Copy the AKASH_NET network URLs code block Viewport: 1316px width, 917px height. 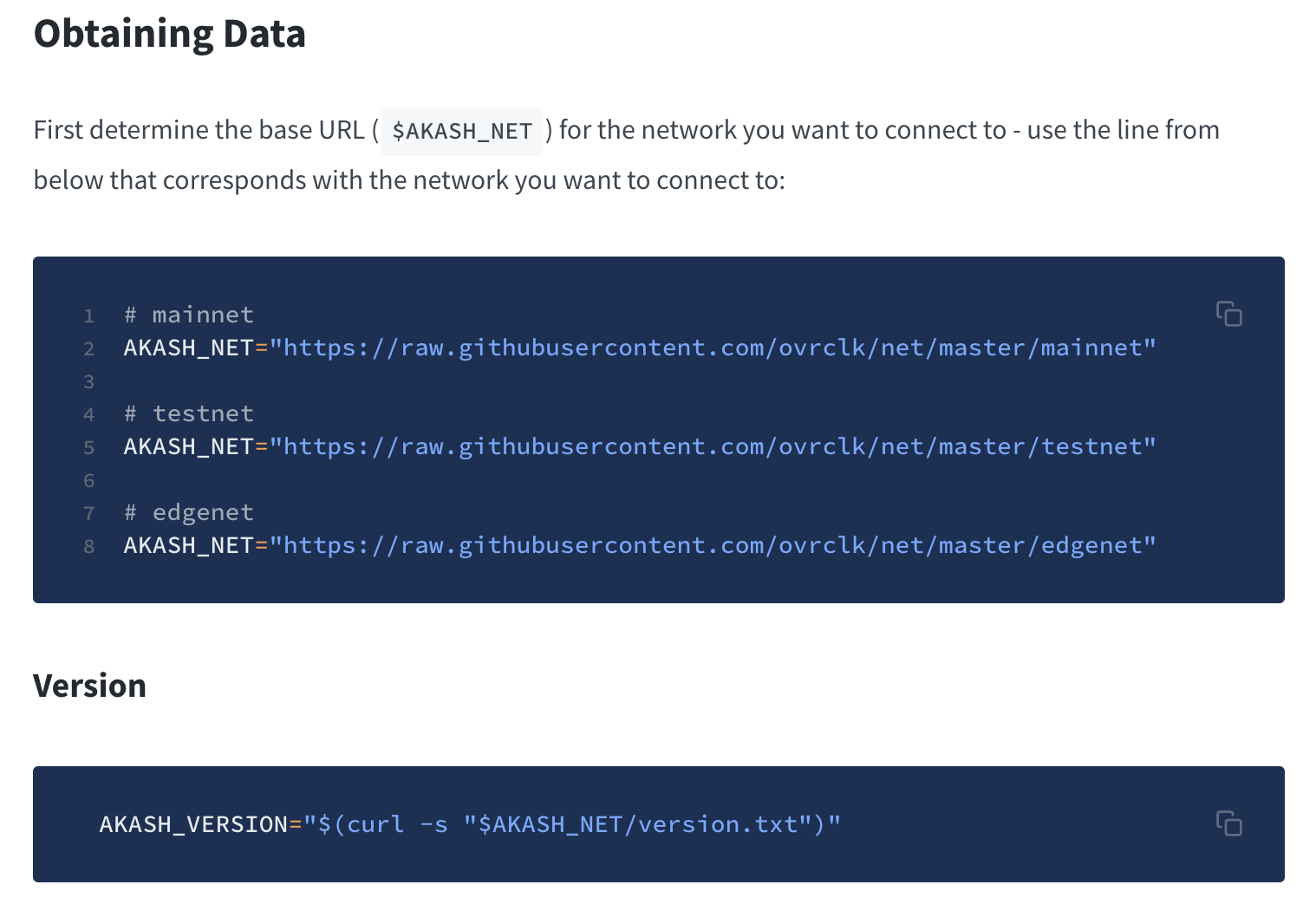[x=1228, y=314]
